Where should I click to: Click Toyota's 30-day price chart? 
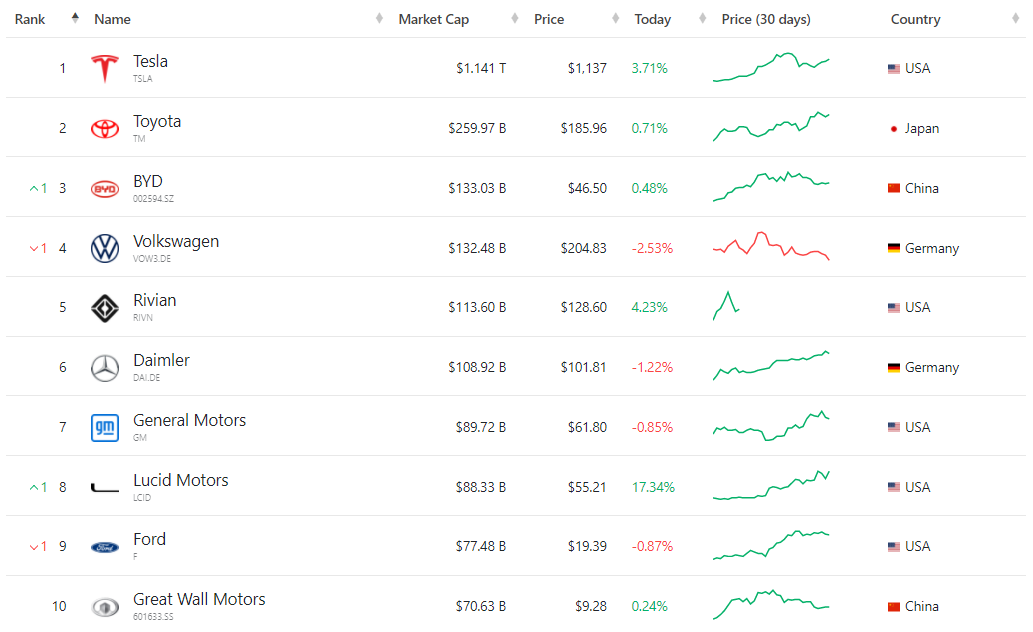tap(771, 127)
